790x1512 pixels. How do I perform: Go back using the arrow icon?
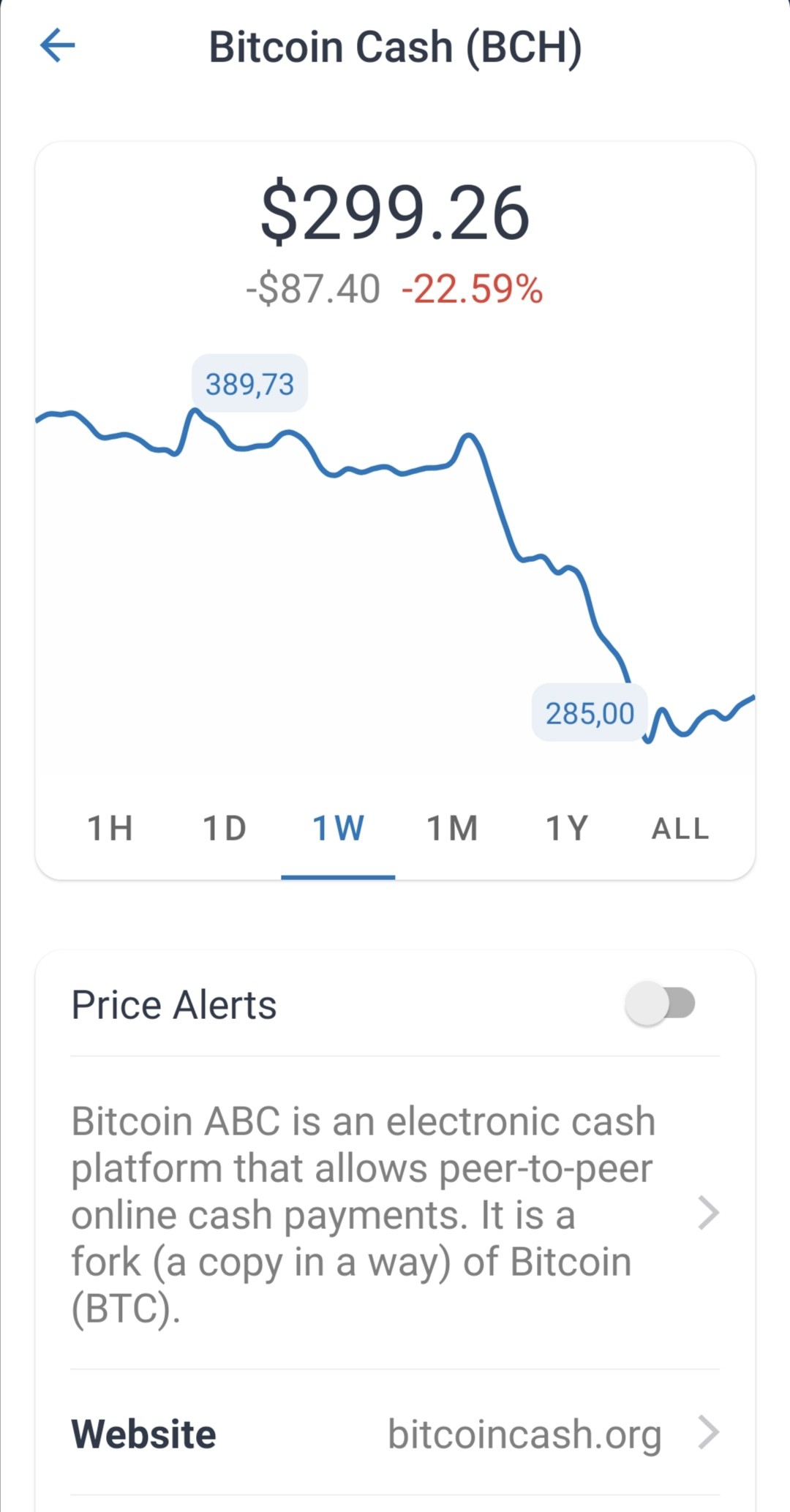coord(58,45)
